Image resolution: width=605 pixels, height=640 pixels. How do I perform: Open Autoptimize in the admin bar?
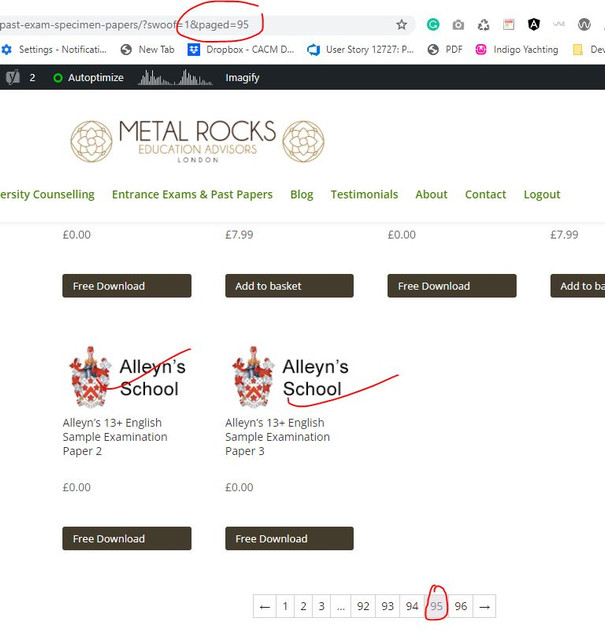[x=89, y=78]
